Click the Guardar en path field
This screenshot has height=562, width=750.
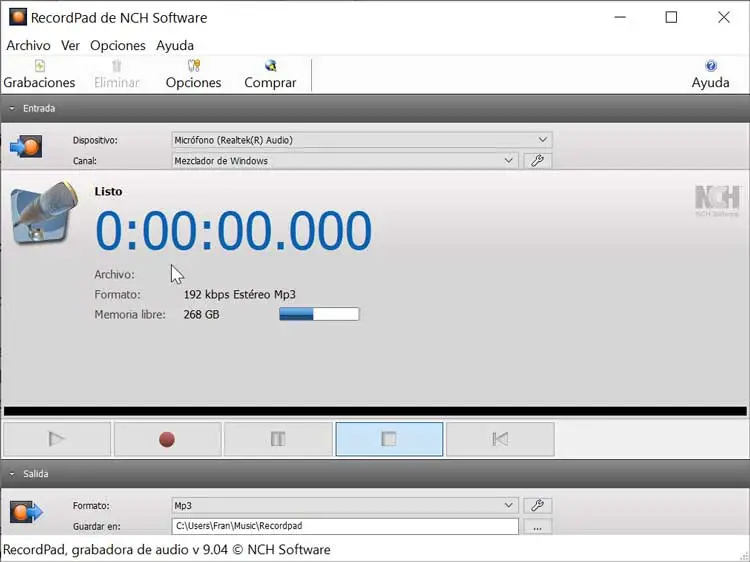(345, 526)
